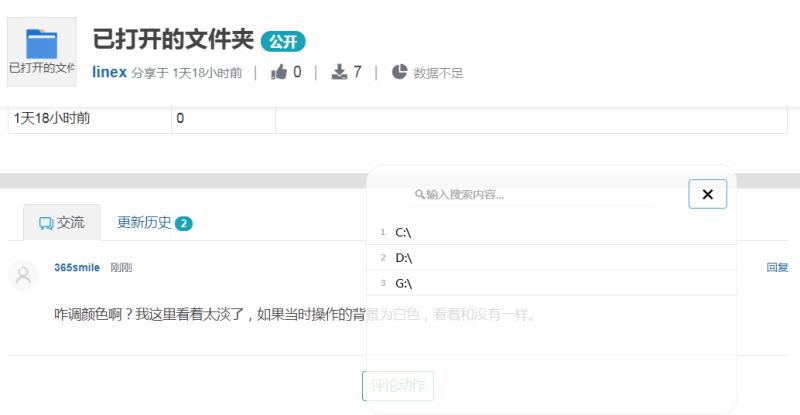Open the 365smile user profile link
The width and height of the screenshot is (800, 415).
[x=77, y=267]
